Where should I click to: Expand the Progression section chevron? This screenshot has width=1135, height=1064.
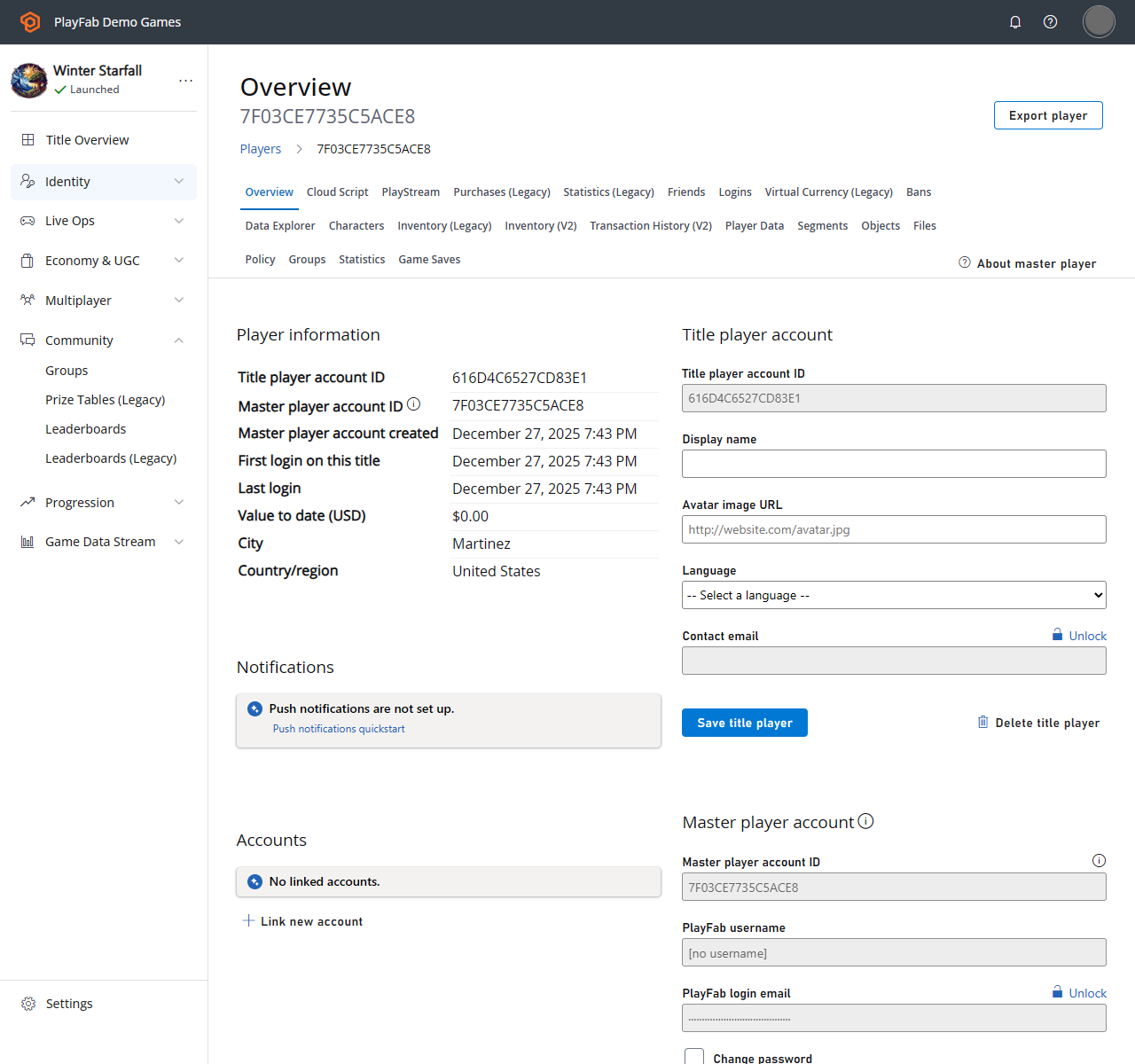pyautogui.click(x=179, y=503)
